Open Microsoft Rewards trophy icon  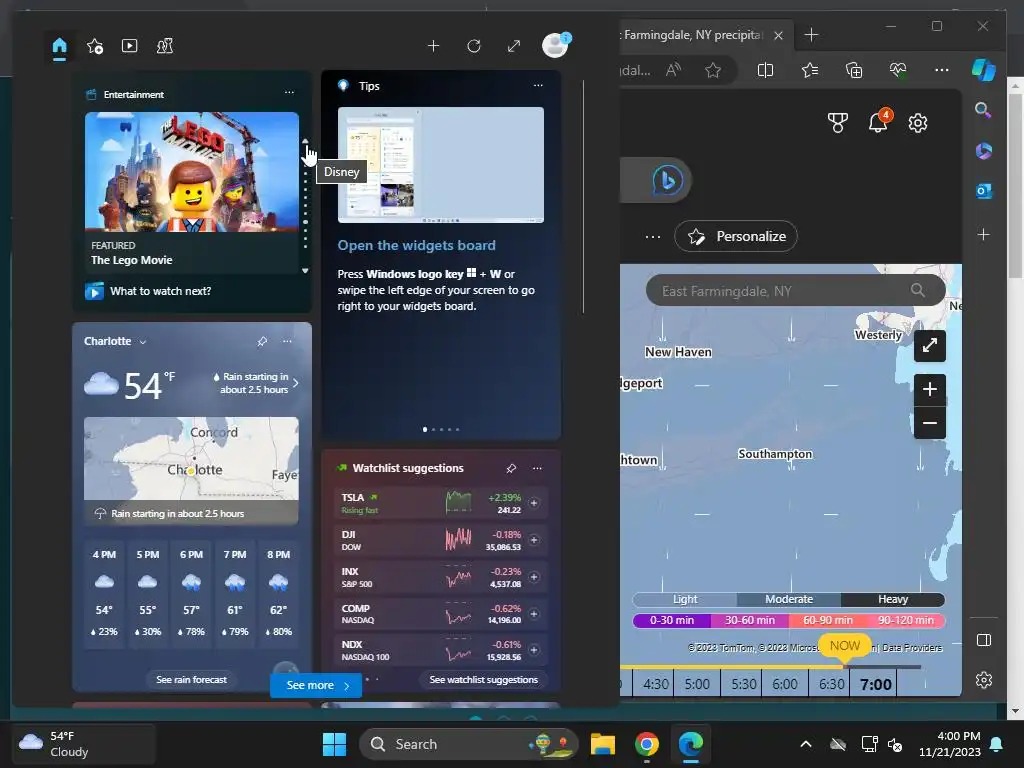[837, 123]
